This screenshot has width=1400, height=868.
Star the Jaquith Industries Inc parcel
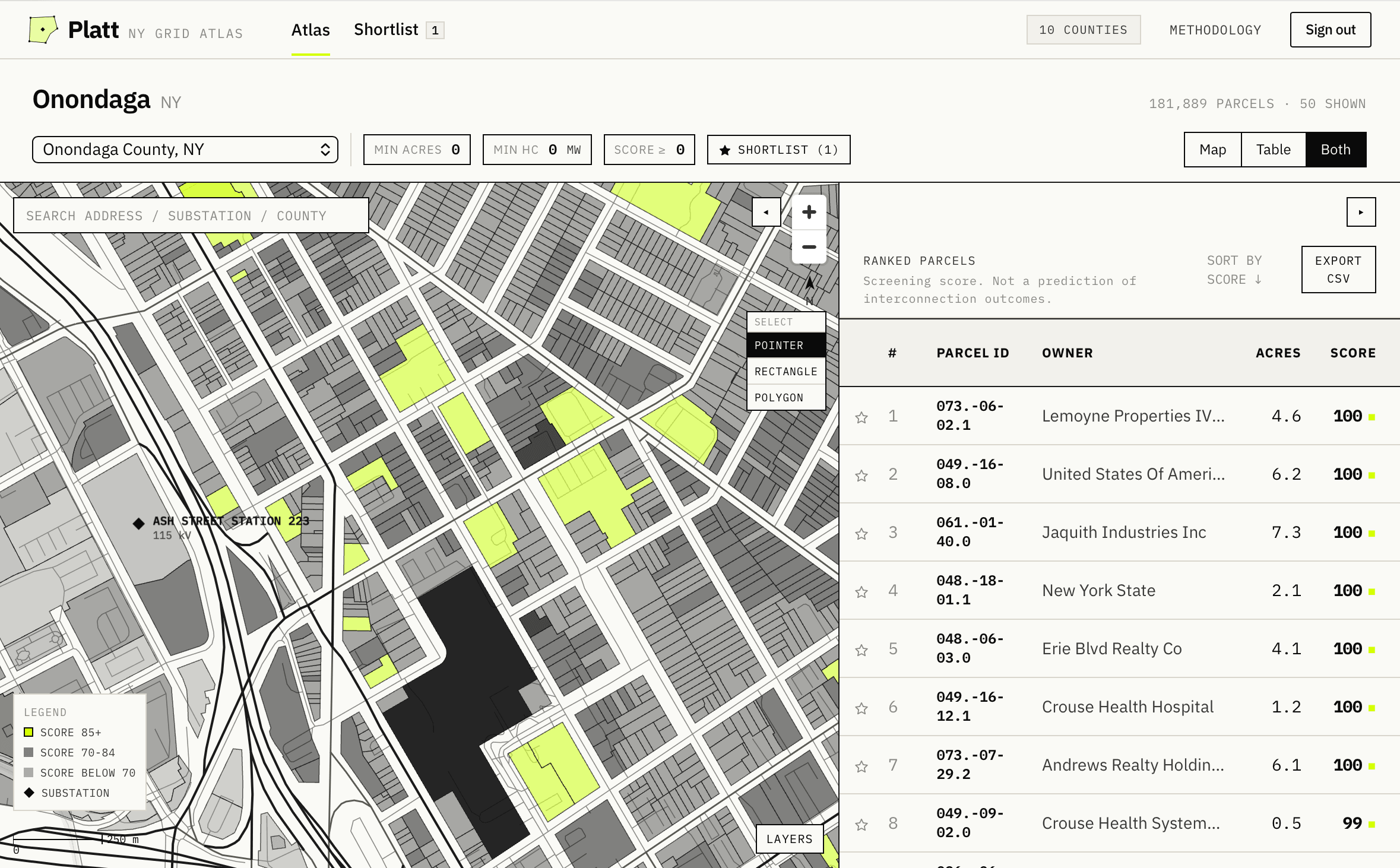861,534
